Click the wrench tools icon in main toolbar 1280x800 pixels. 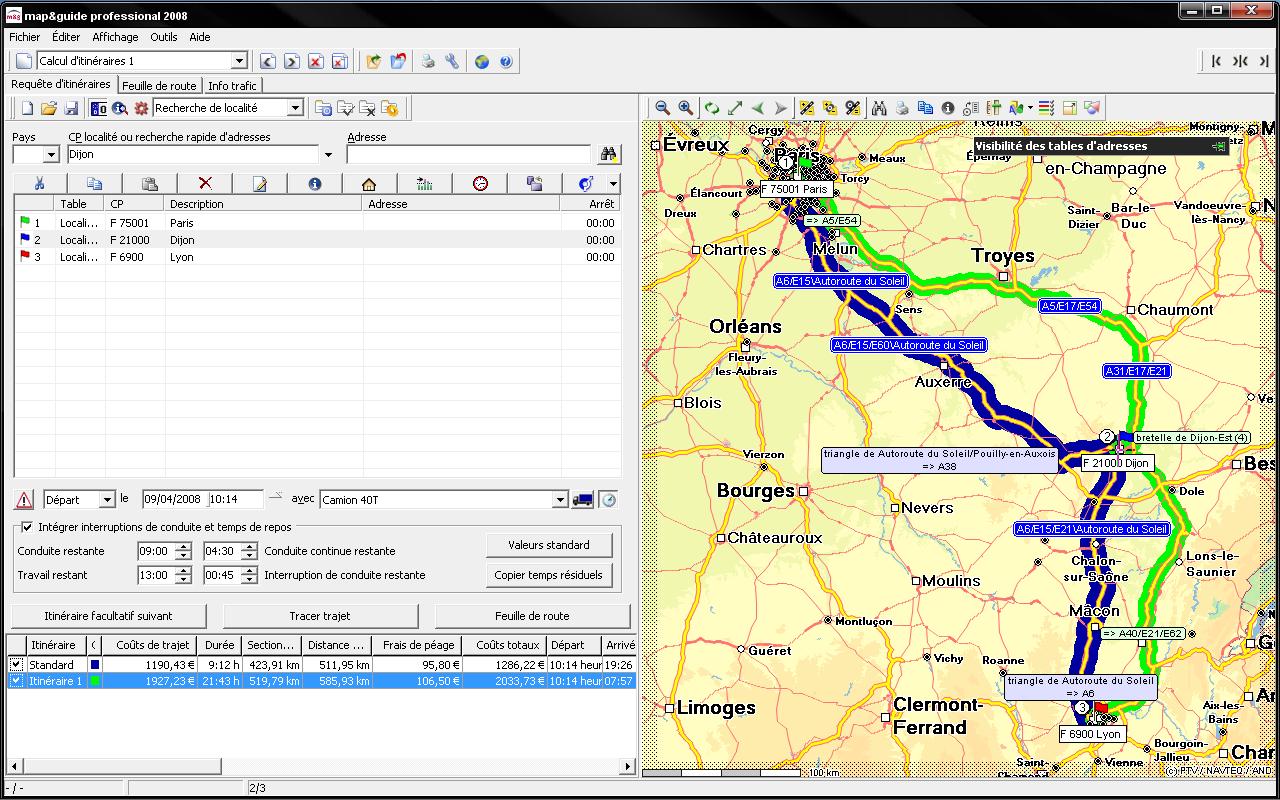(x=452, y=61)
